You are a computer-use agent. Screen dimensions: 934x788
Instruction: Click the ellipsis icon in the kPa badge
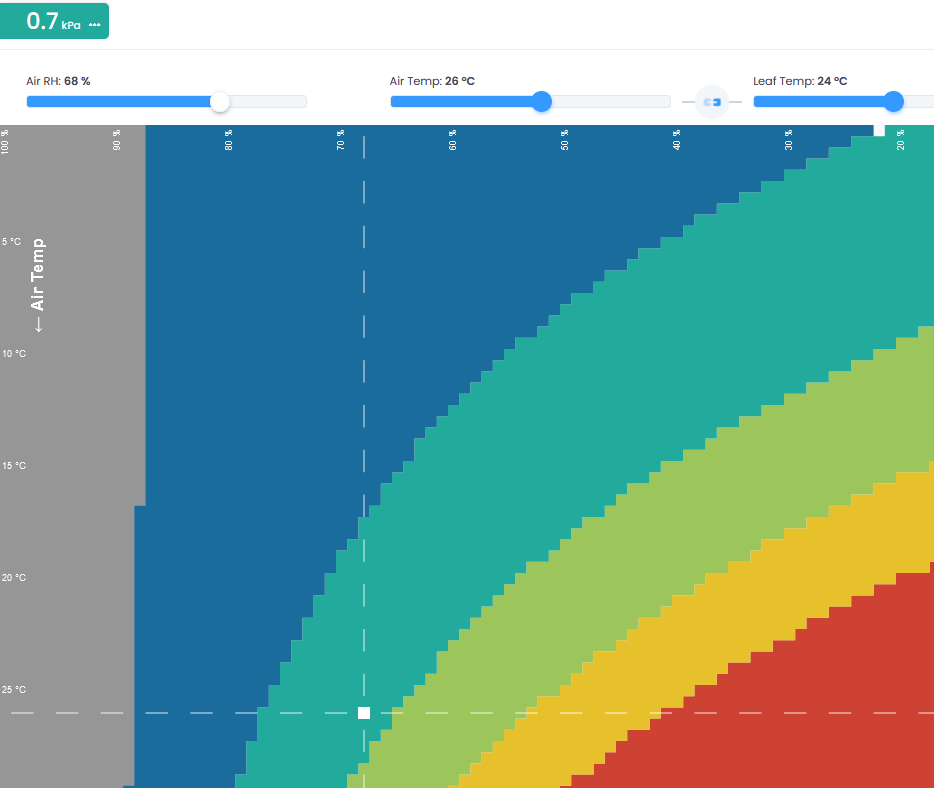click(95, 24)
